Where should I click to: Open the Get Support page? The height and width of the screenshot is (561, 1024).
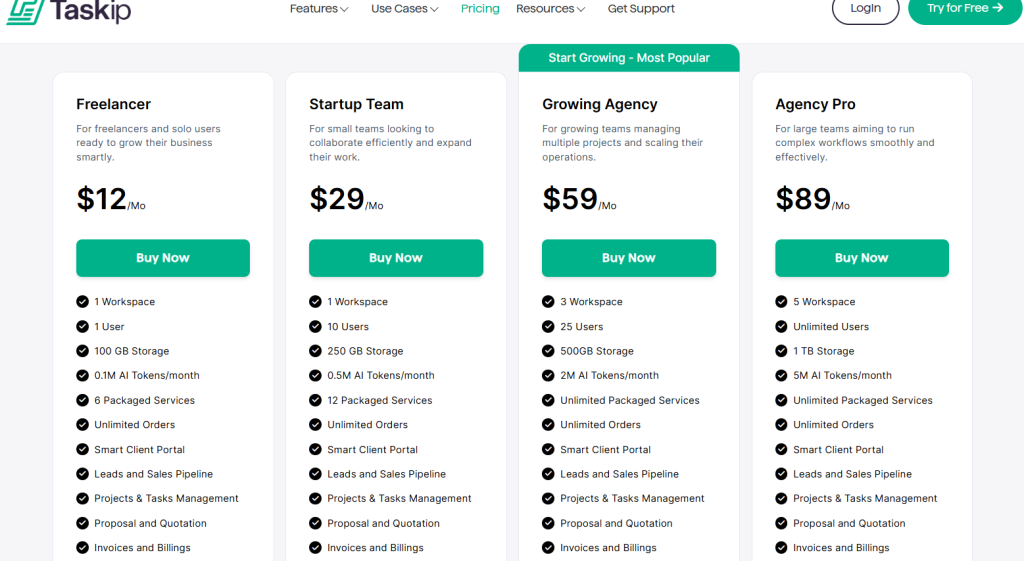[x=641, y=9]
